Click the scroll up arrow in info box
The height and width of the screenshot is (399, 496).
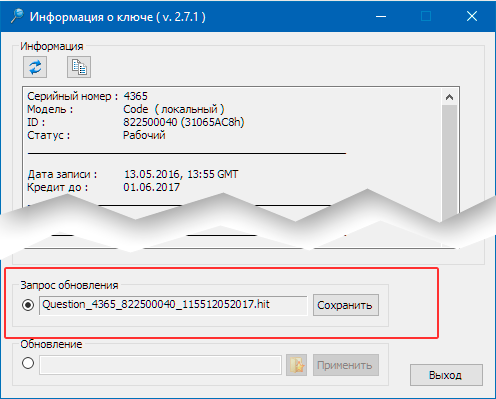[449, 97]
